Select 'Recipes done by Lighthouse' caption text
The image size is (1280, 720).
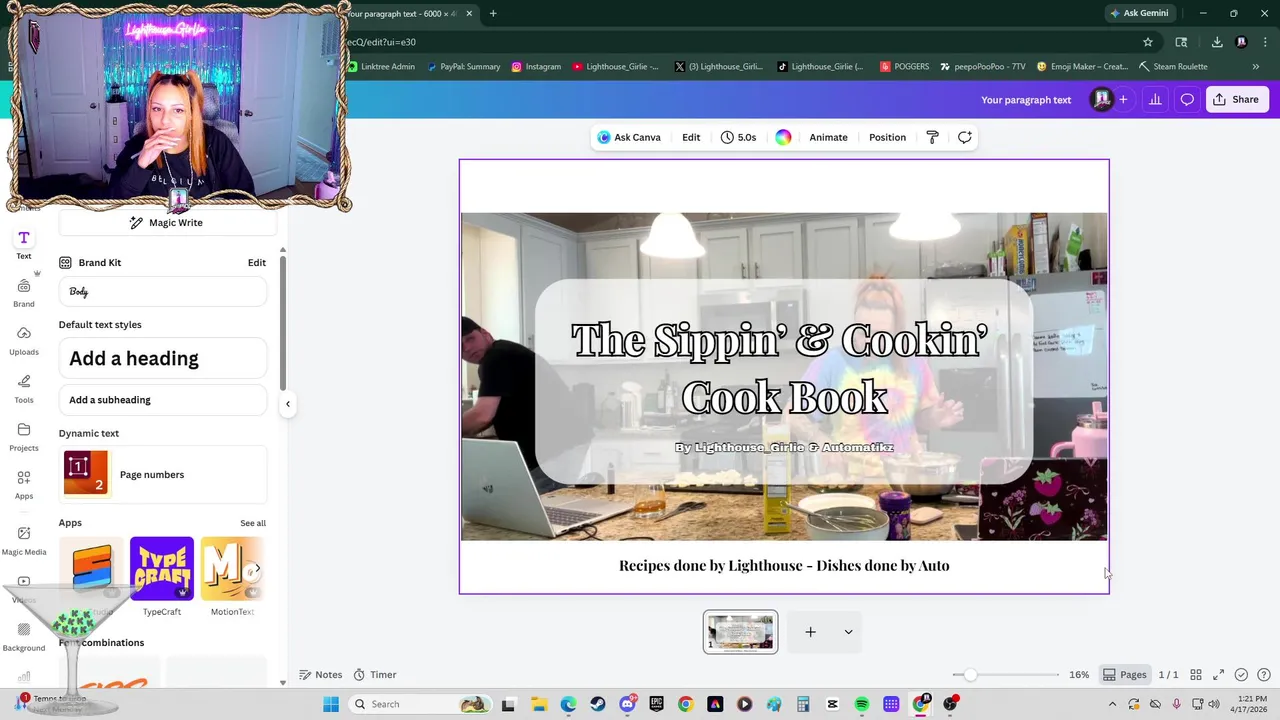[x=784, y=566]
